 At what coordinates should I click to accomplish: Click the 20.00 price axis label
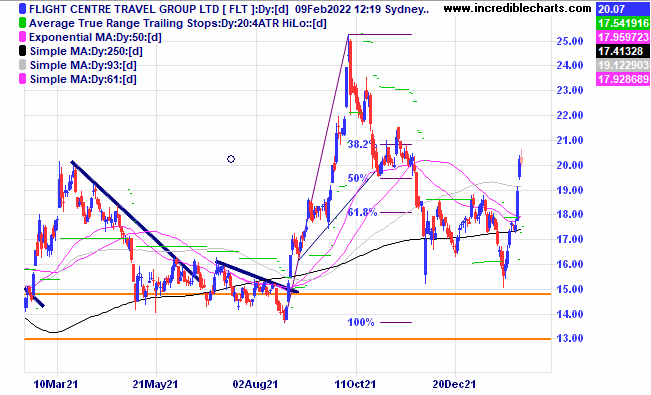pyautogui.click(x=570, y=165)
